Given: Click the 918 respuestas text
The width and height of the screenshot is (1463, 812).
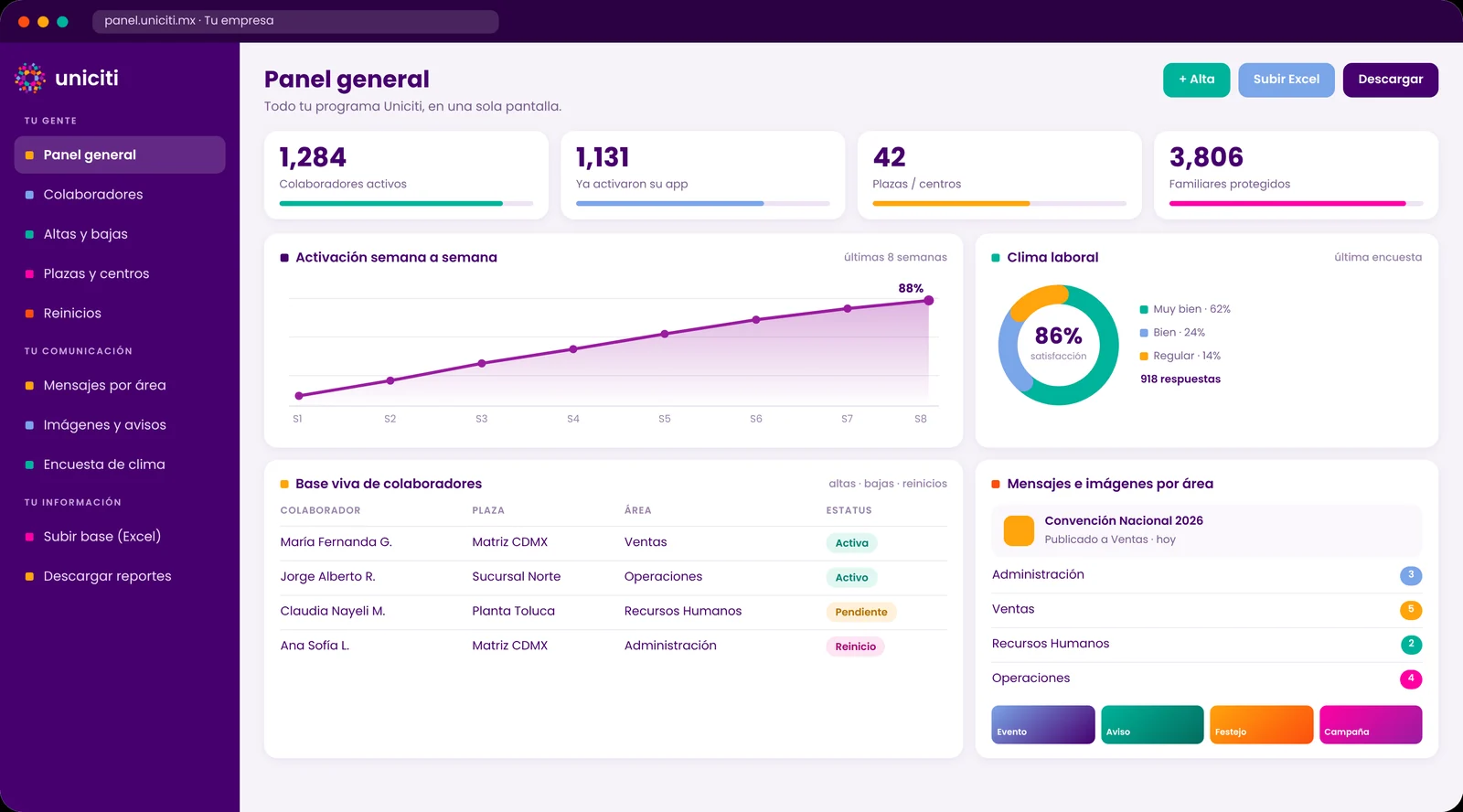Looking at the screenshot, I should (1180, 379).
